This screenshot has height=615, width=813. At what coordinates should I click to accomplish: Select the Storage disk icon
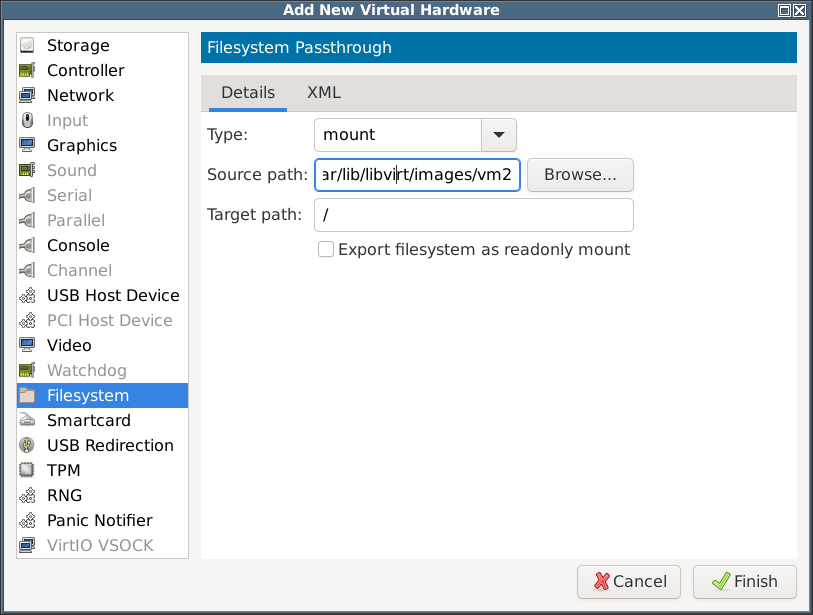coord(27,45)
